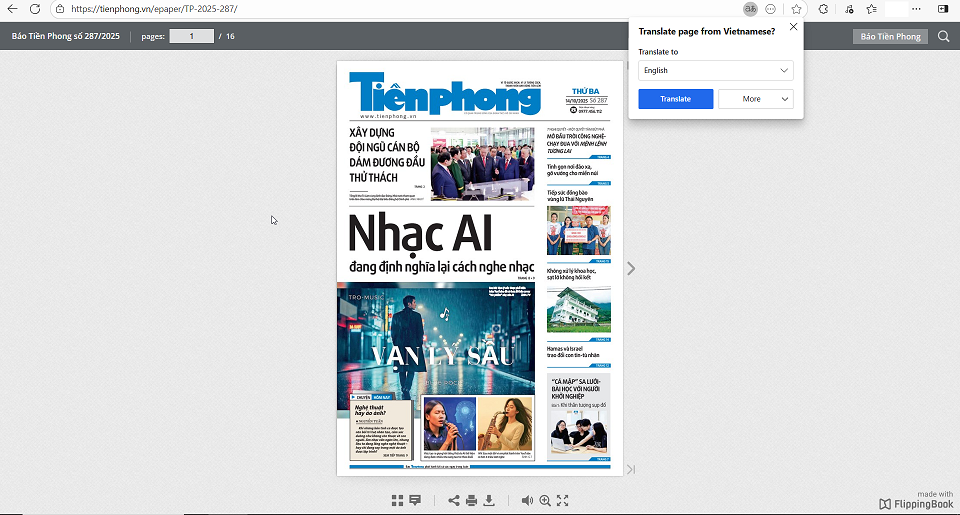The width and height of the screenshot is (960, 515).
Task: Click the page number input field
Action: (x=192, y=36)
